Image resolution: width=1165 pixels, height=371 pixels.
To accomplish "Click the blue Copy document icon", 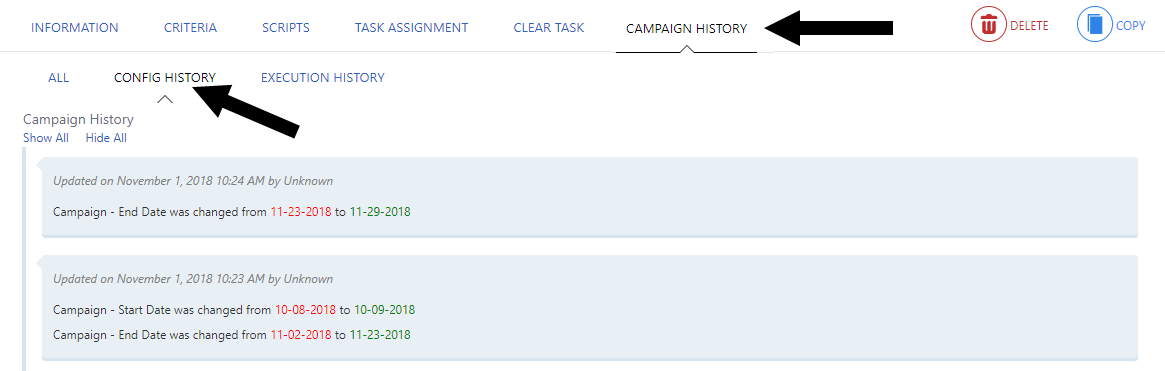I will [1094, 25].
